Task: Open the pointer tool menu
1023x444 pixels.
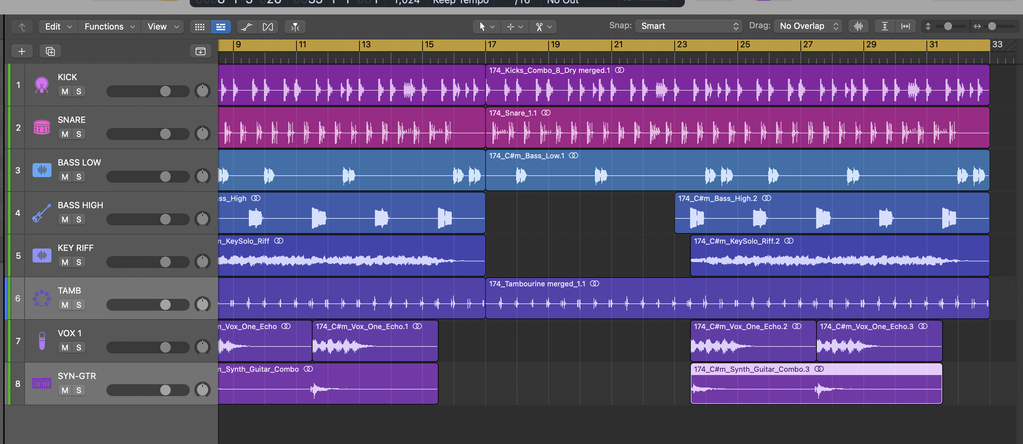Action: pos(486,27)
